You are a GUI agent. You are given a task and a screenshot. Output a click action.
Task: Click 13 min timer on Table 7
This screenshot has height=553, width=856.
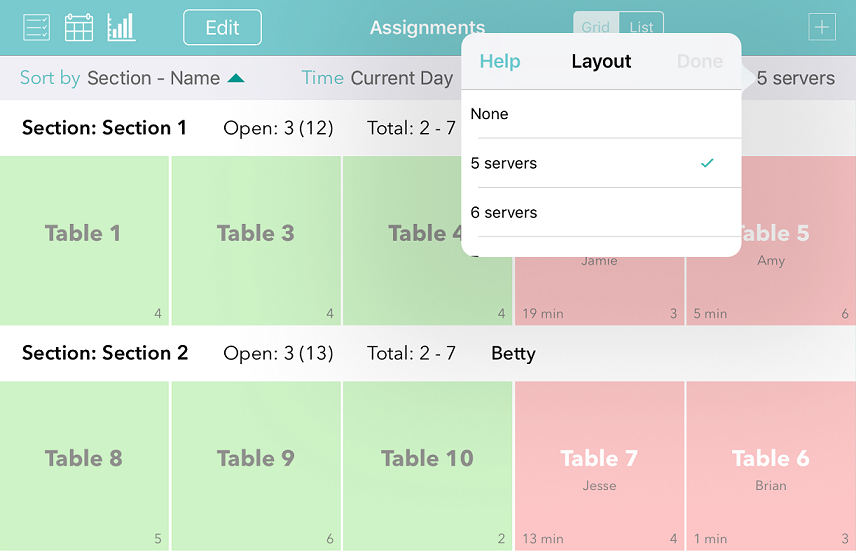[x=543, y=539]
